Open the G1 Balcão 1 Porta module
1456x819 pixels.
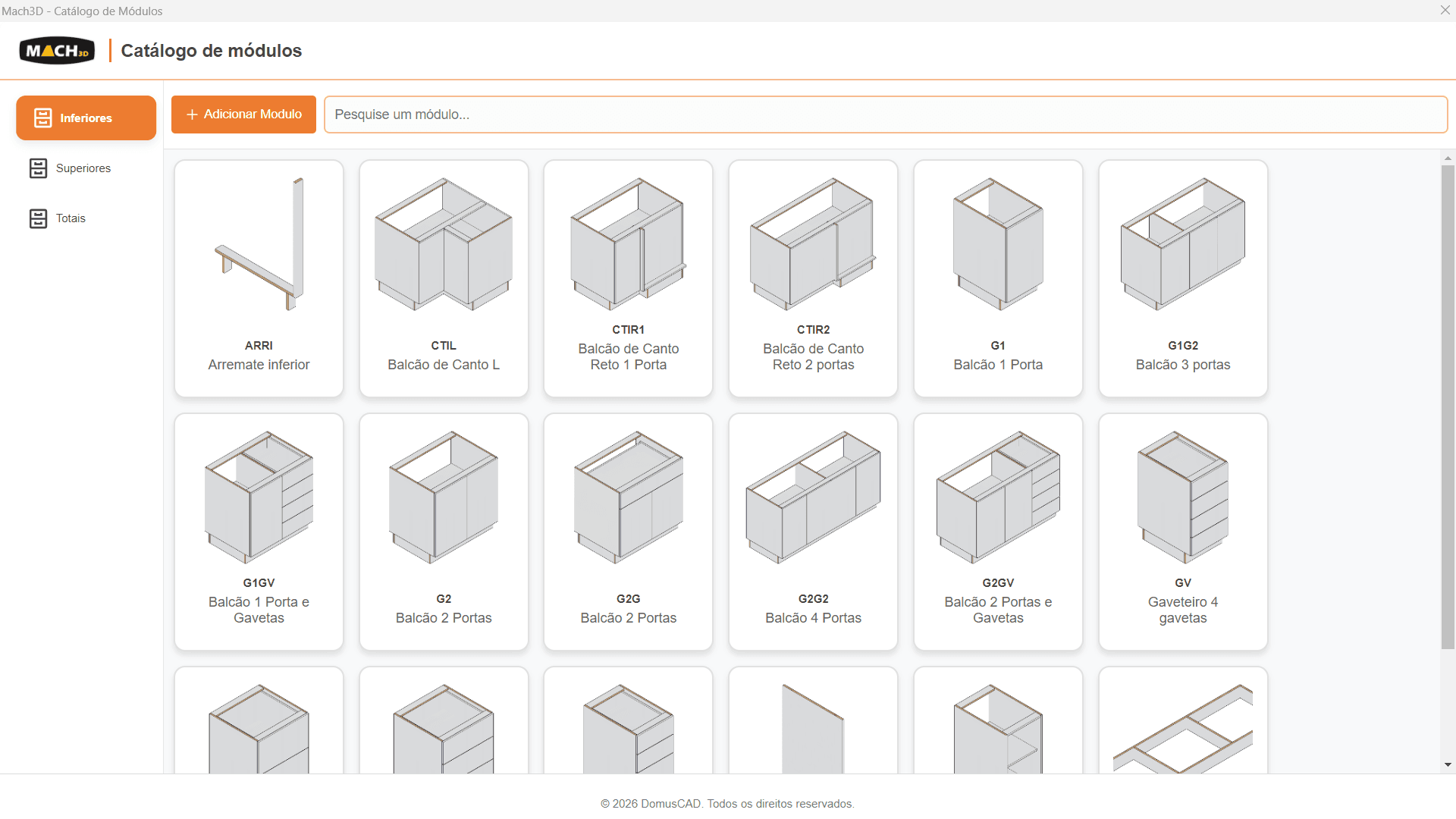998,278
